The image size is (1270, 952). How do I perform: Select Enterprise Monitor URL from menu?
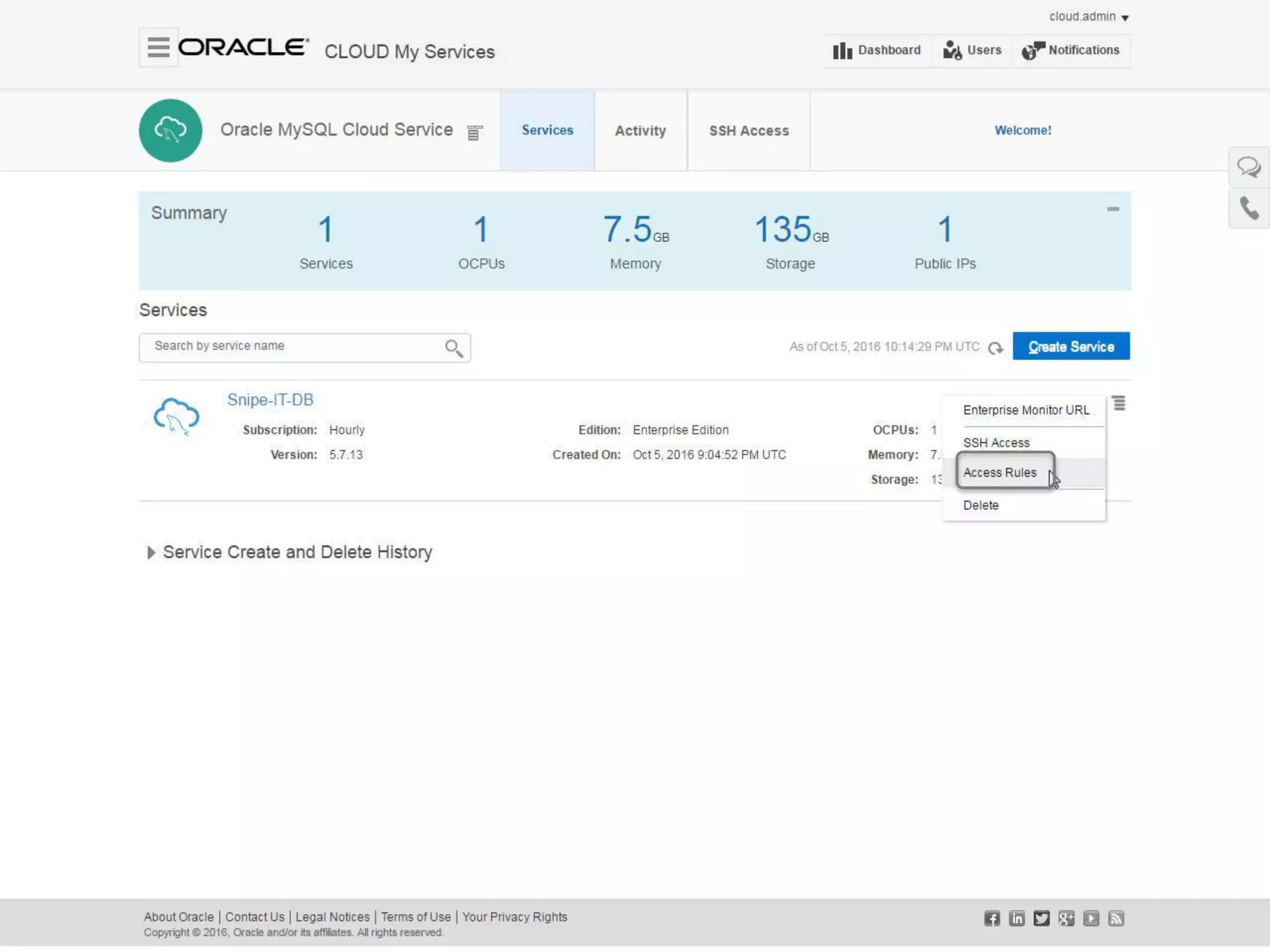coord(1026,410)
